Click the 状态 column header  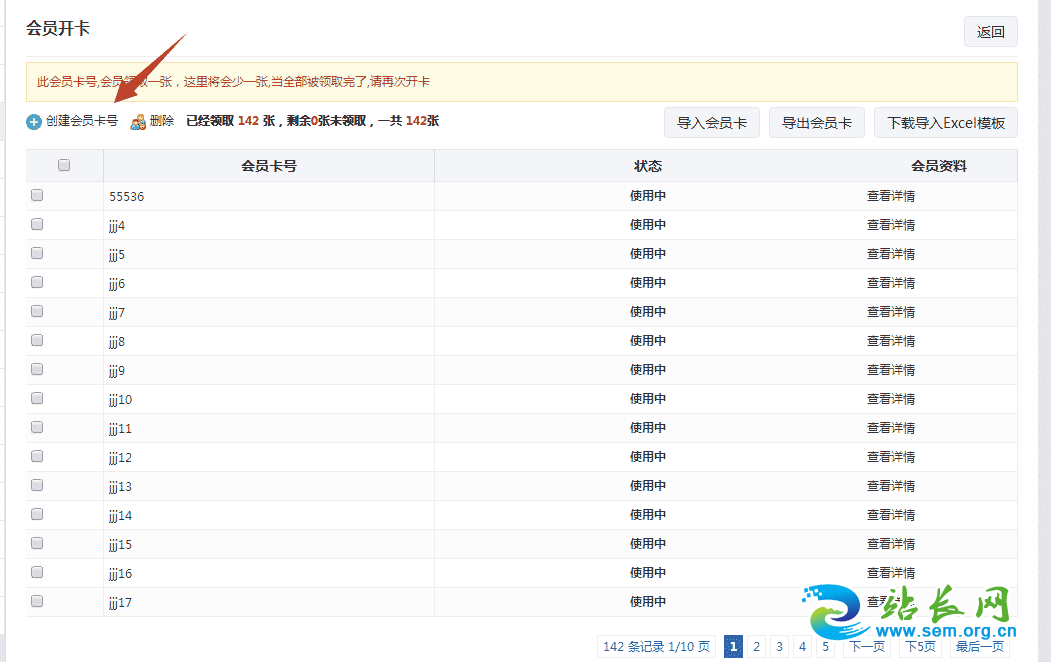click(x=648, y=166)
